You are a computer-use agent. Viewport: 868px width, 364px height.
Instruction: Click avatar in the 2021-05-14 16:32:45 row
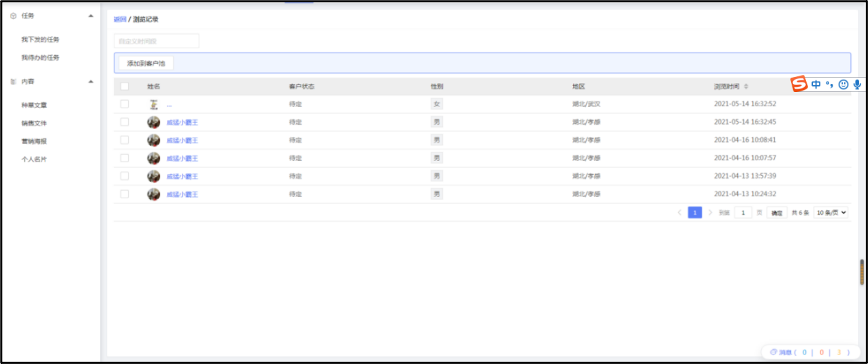click(153, 122)
